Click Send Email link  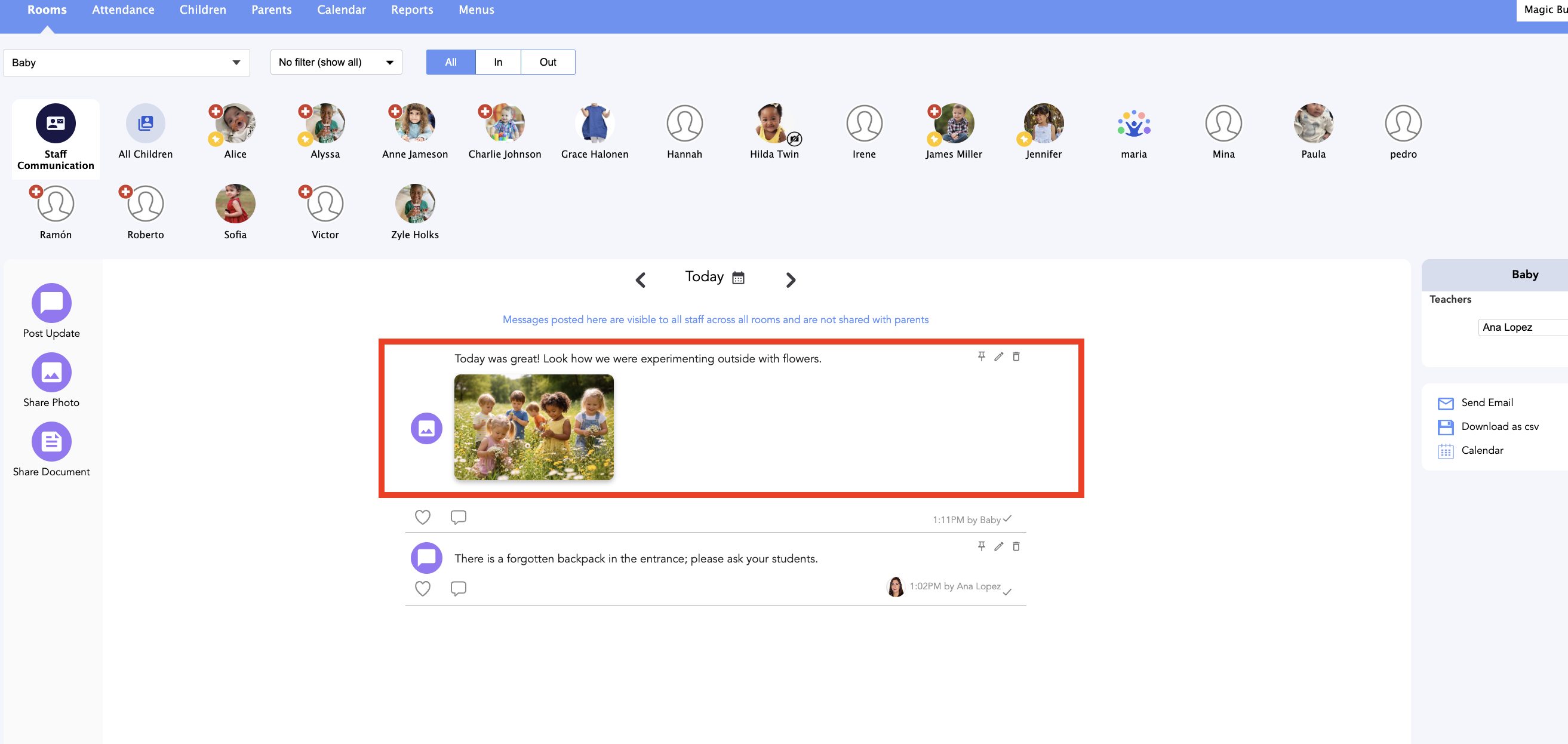[x=1486, y=402]
